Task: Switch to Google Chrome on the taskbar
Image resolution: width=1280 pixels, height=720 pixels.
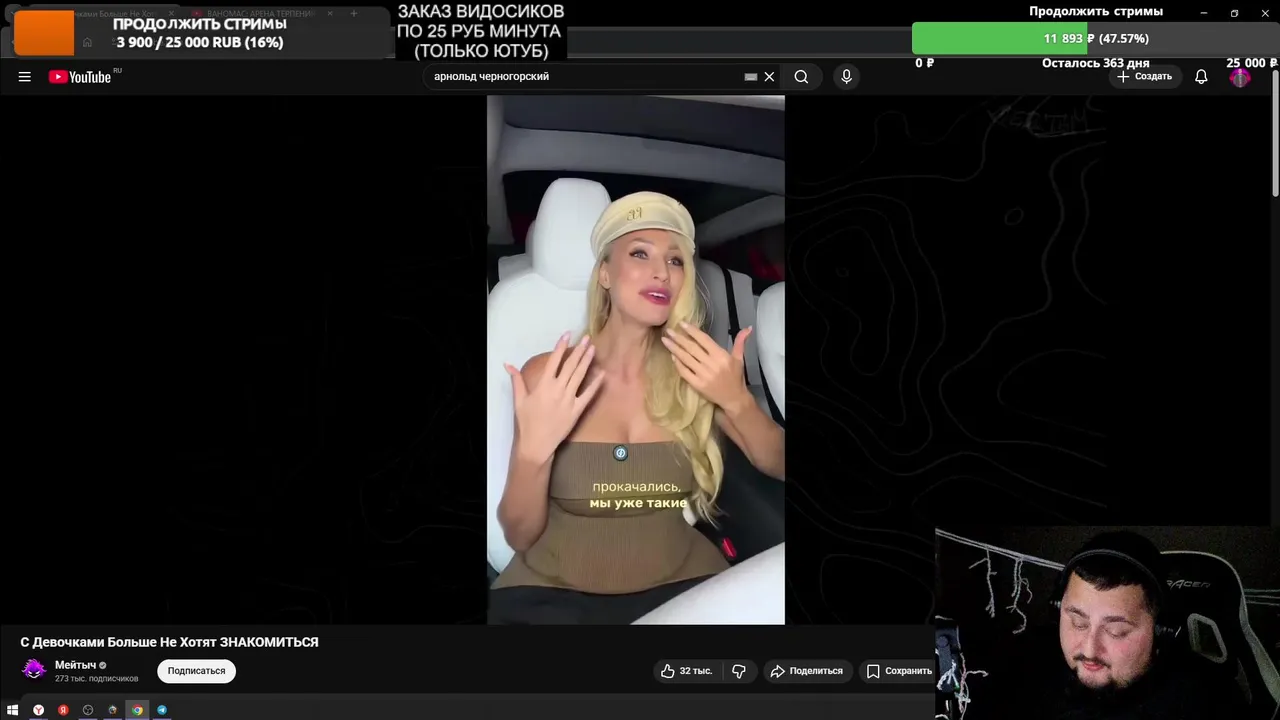Action: coord(137,710)
